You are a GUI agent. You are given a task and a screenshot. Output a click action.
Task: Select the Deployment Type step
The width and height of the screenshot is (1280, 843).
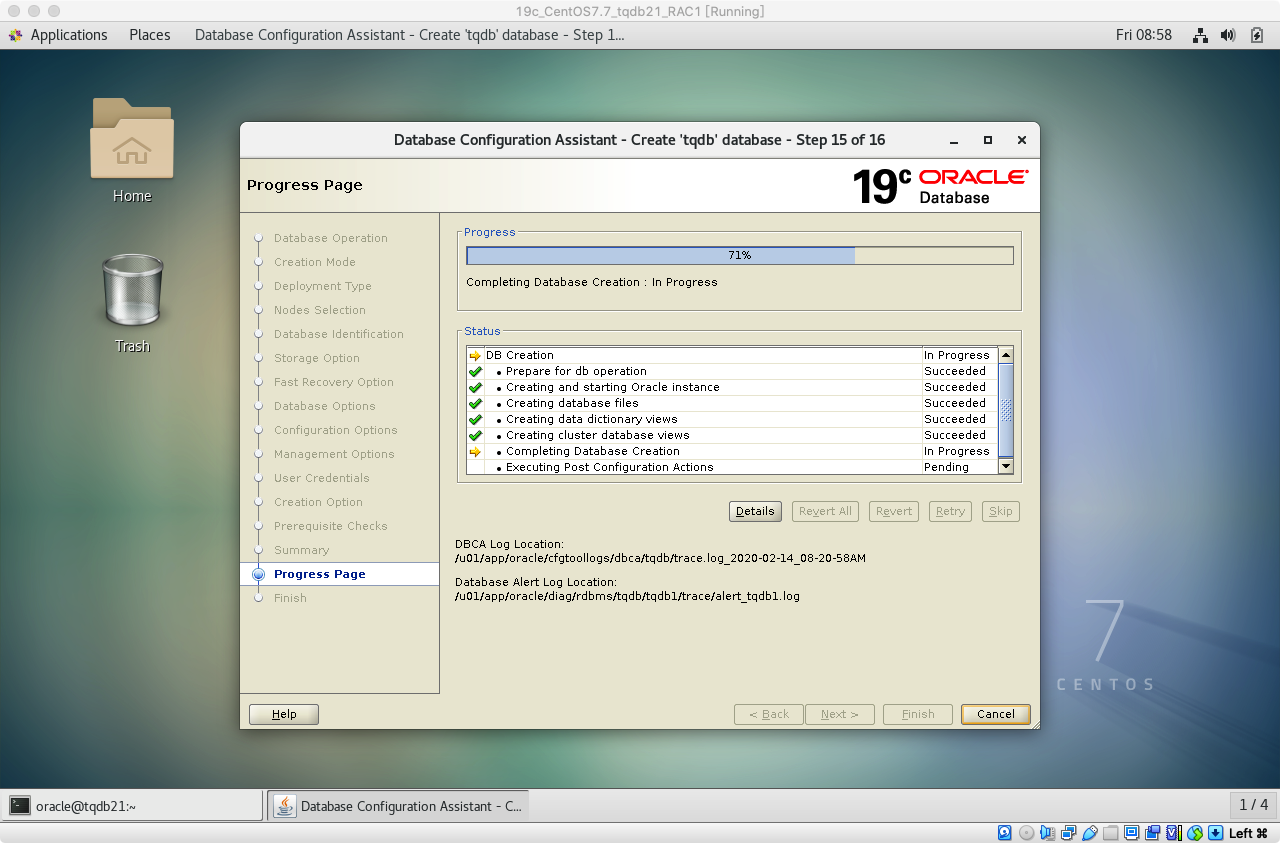coord(323,286)
